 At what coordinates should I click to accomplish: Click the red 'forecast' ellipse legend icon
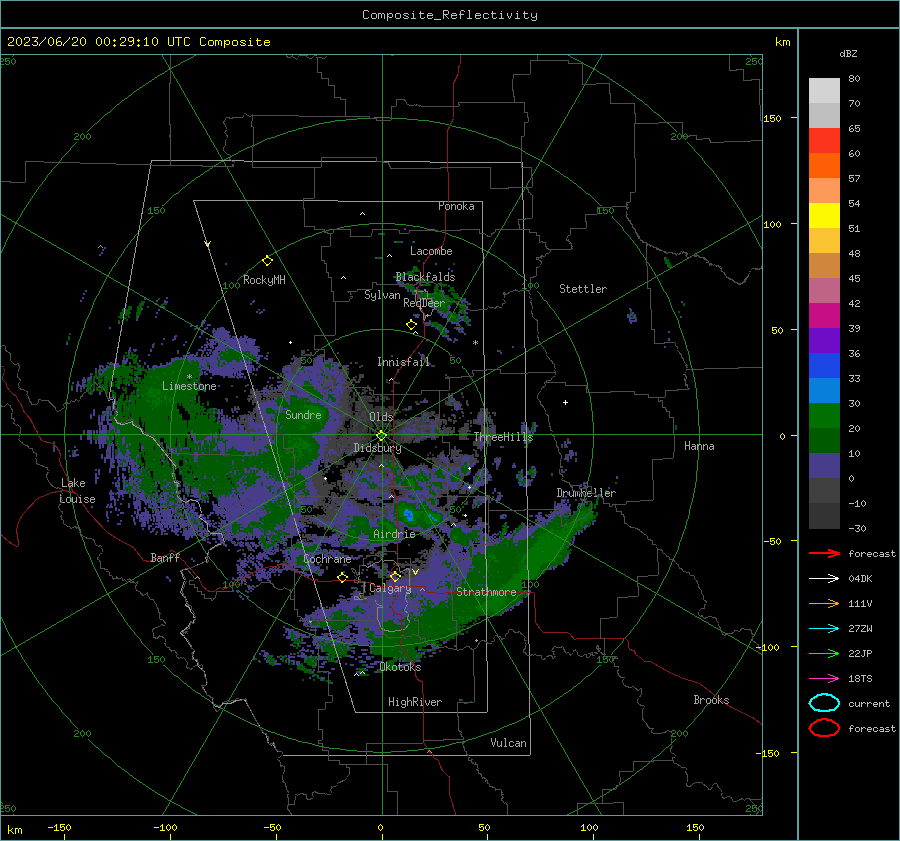click(824, 728)
